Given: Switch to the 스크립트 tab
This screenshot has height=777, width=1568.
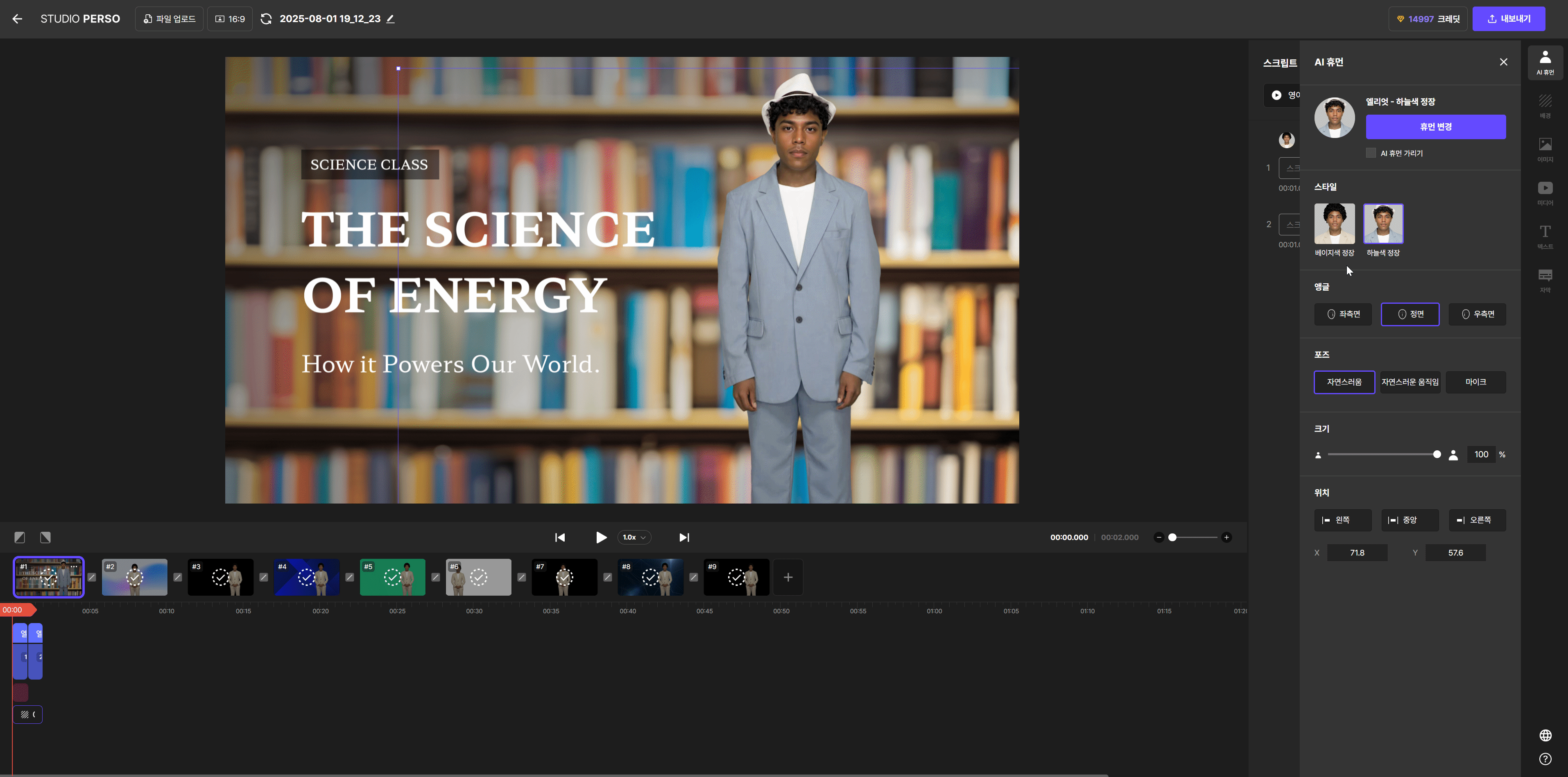Looking at the screenshot, I should point(1279,63).
